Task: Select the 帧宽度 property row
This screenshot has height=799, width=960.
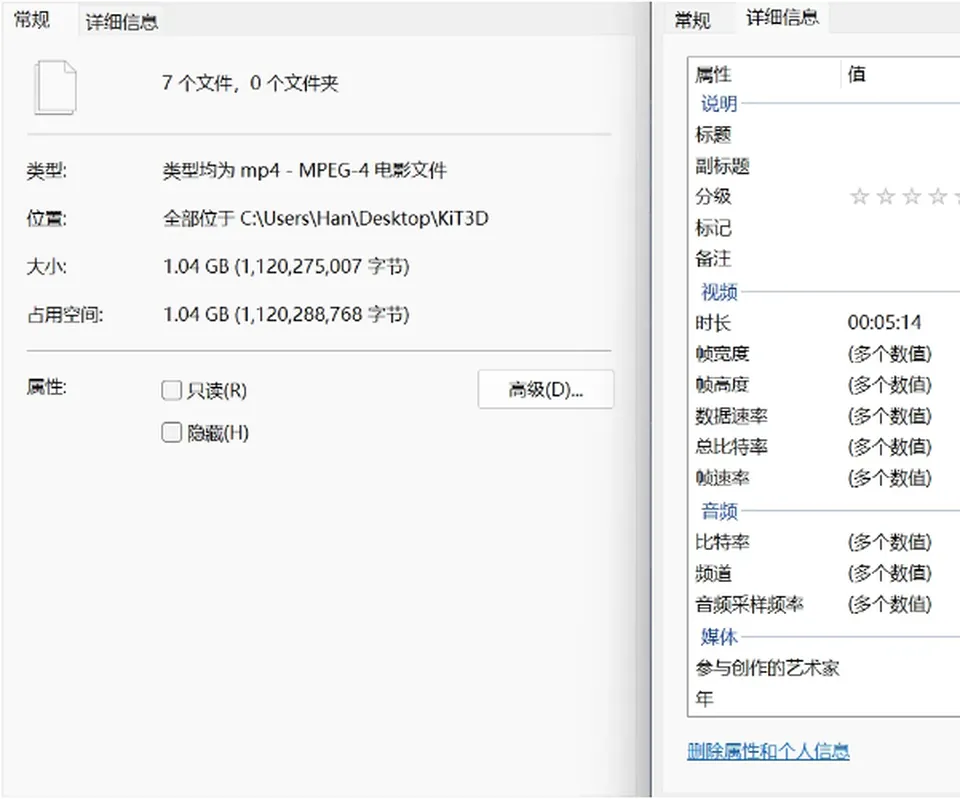Action: click(825, 354)
